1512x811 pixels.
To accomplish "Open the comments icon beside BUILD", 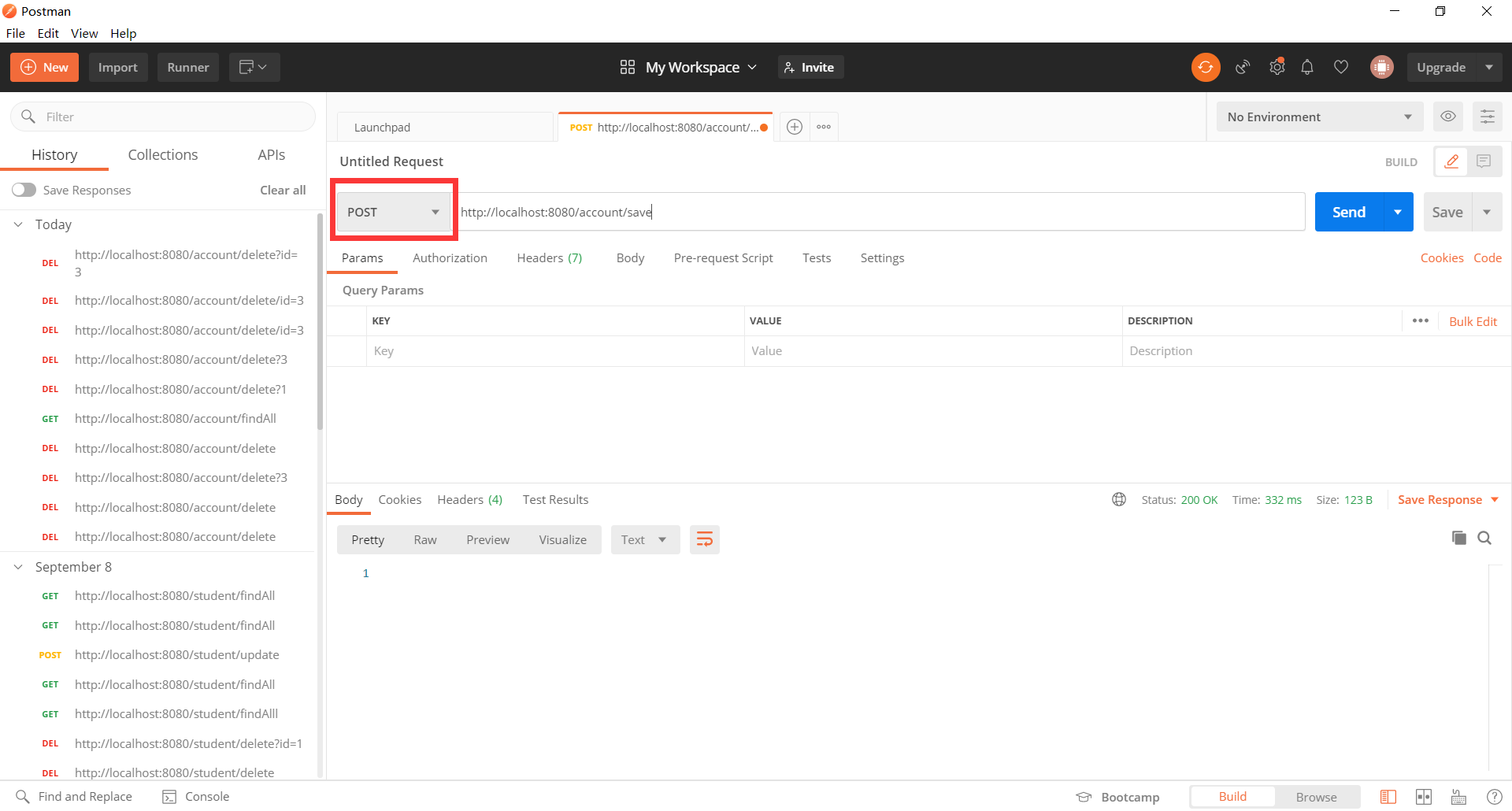I will pos(1484,161).
